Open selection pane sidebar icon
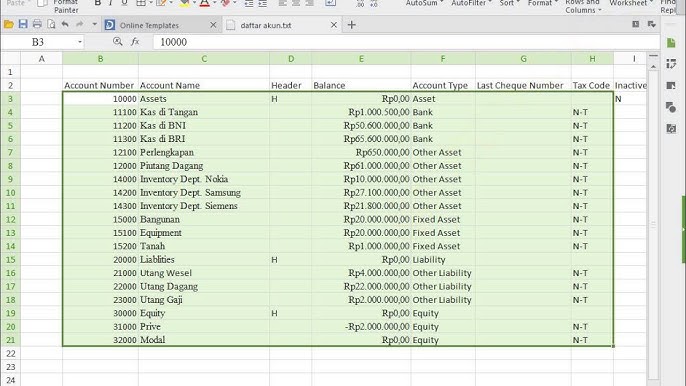 pos(671,64)
